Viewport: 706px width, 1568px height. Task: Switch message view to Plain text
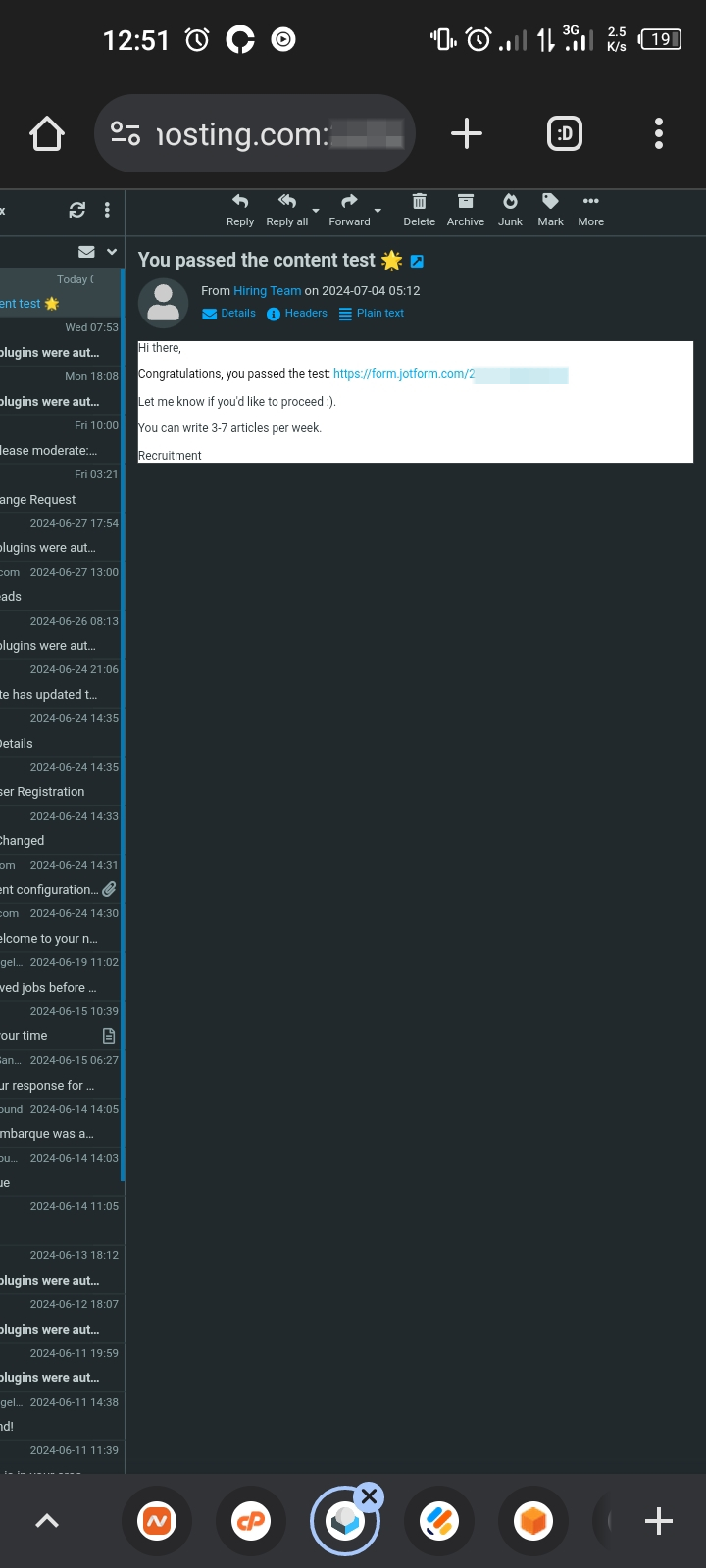372,314
